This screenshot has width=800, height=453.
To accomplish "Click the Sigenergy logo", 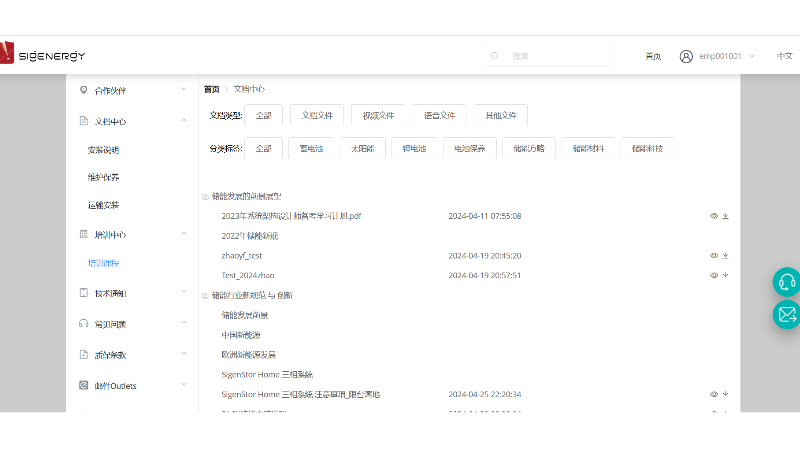I will 43,54.
